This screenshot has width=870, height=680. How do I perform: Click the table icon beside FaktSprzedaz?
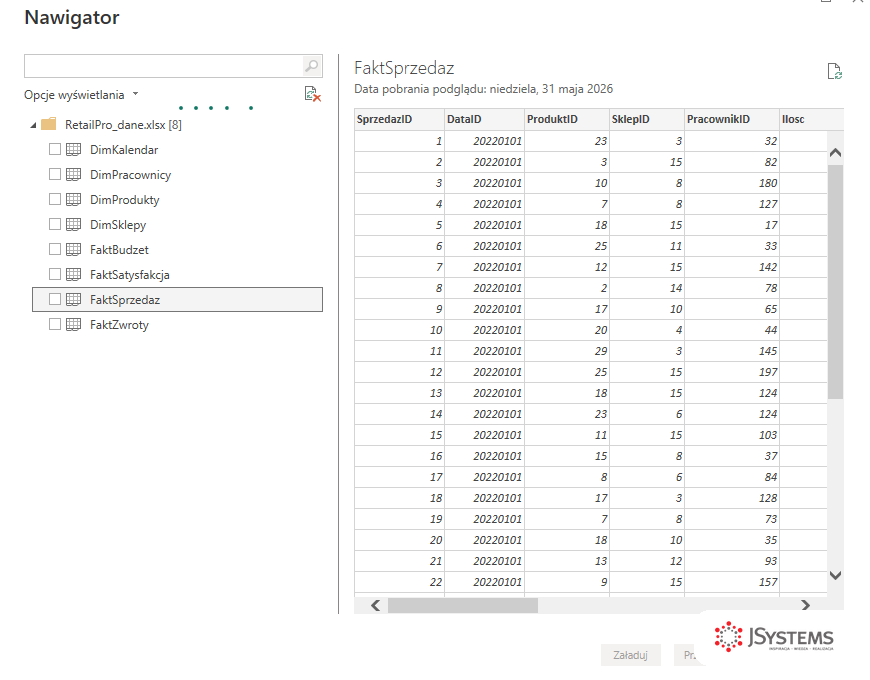pos(73,300)
